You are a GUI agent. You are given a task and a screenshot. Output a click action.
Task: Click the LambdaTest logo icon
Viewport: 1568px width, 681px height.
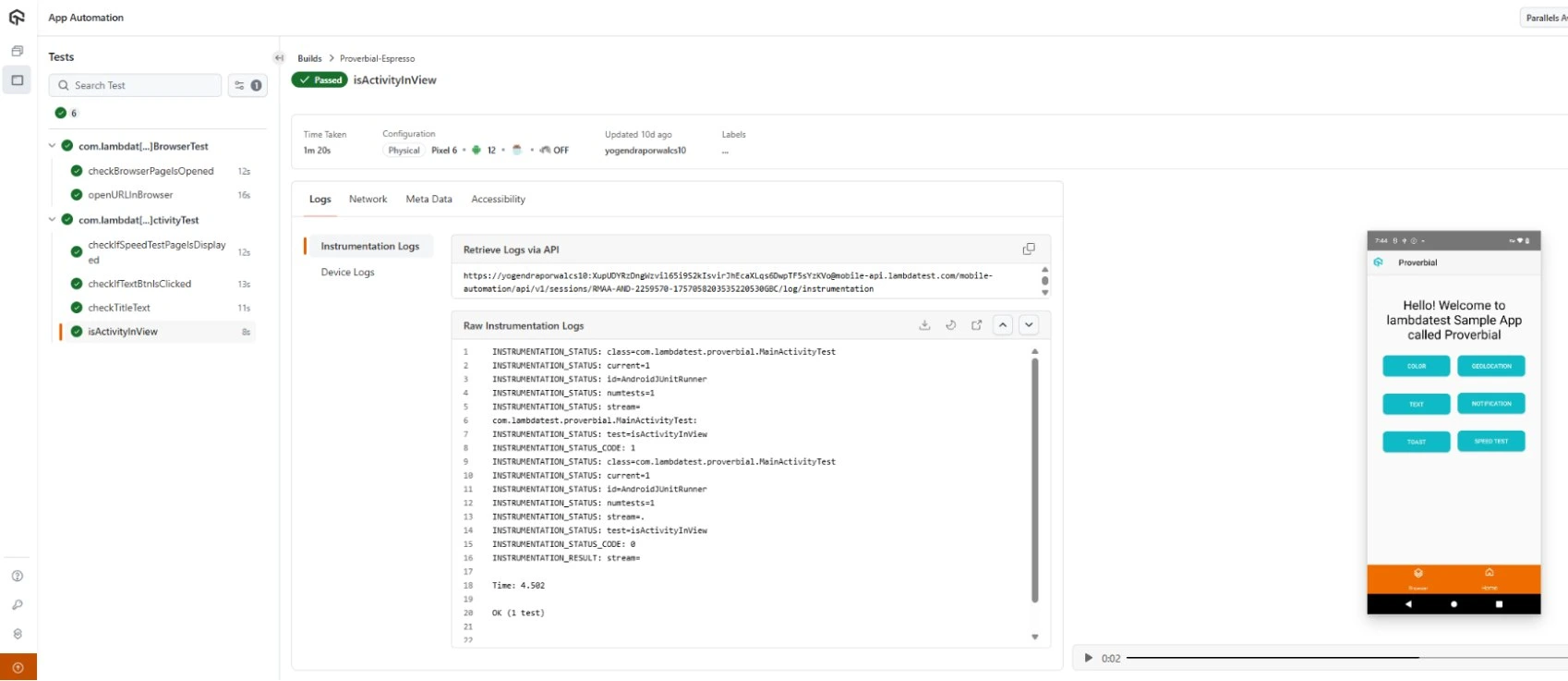coord(17,17)
